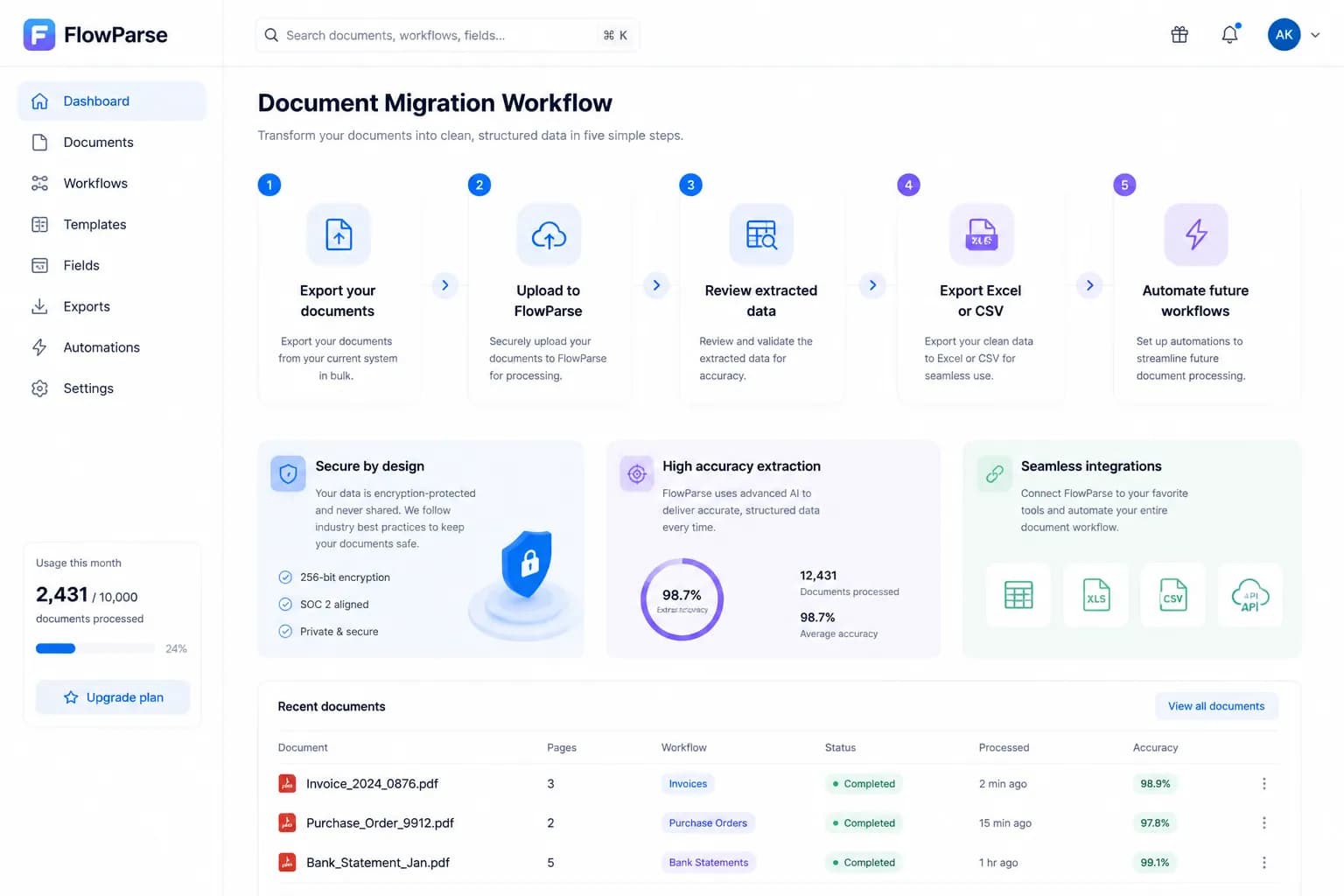Click the usage progress bar at 24%
The image size is (1344, 896).
[x=95, y=648]
